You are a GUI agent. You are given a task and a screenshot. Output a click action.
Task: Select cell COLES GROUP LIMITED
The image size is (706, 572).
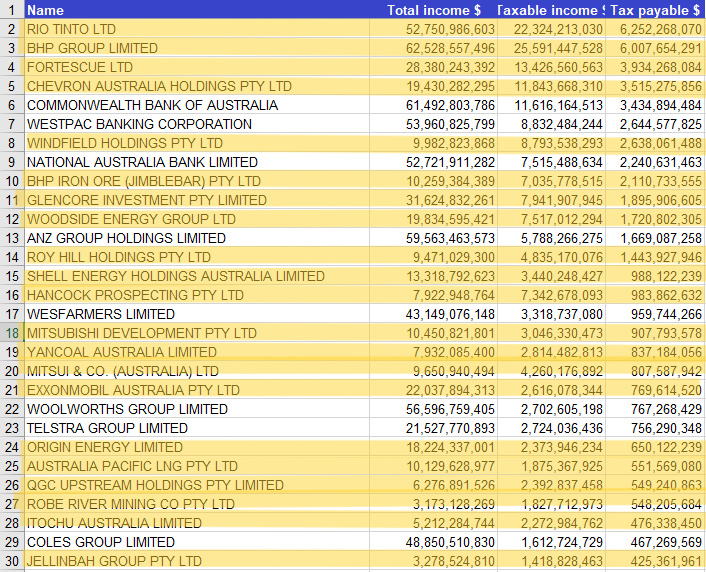pos(197,542)
